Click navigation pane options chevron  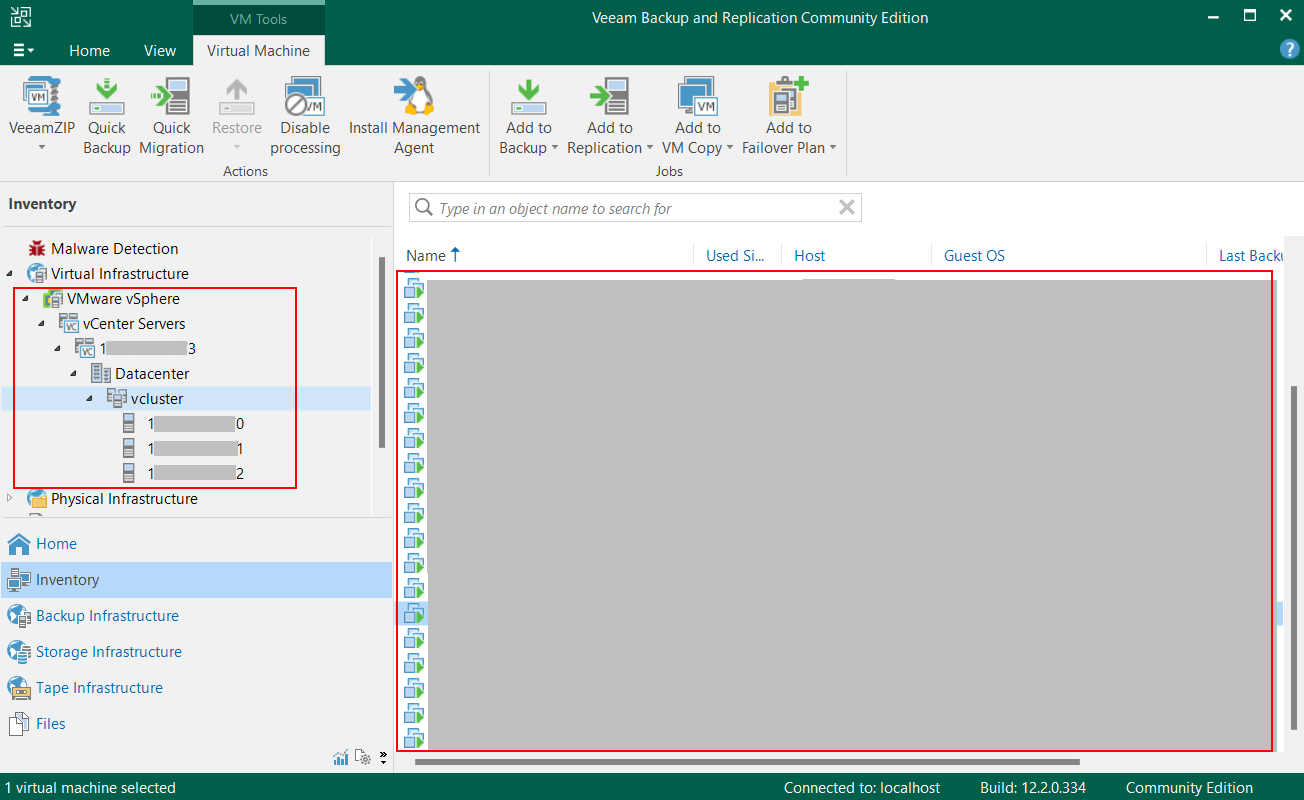tap(383, 758)
